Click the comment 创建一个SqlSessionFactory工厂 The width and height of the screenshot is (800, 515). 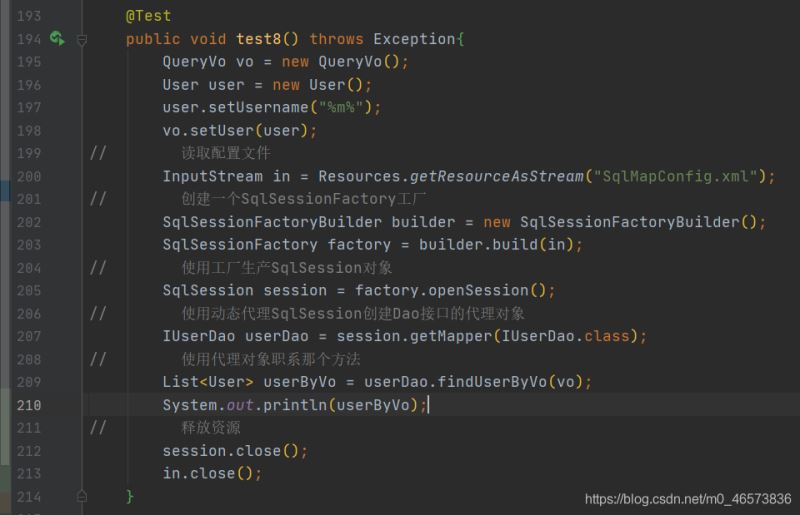click(304, 199)
